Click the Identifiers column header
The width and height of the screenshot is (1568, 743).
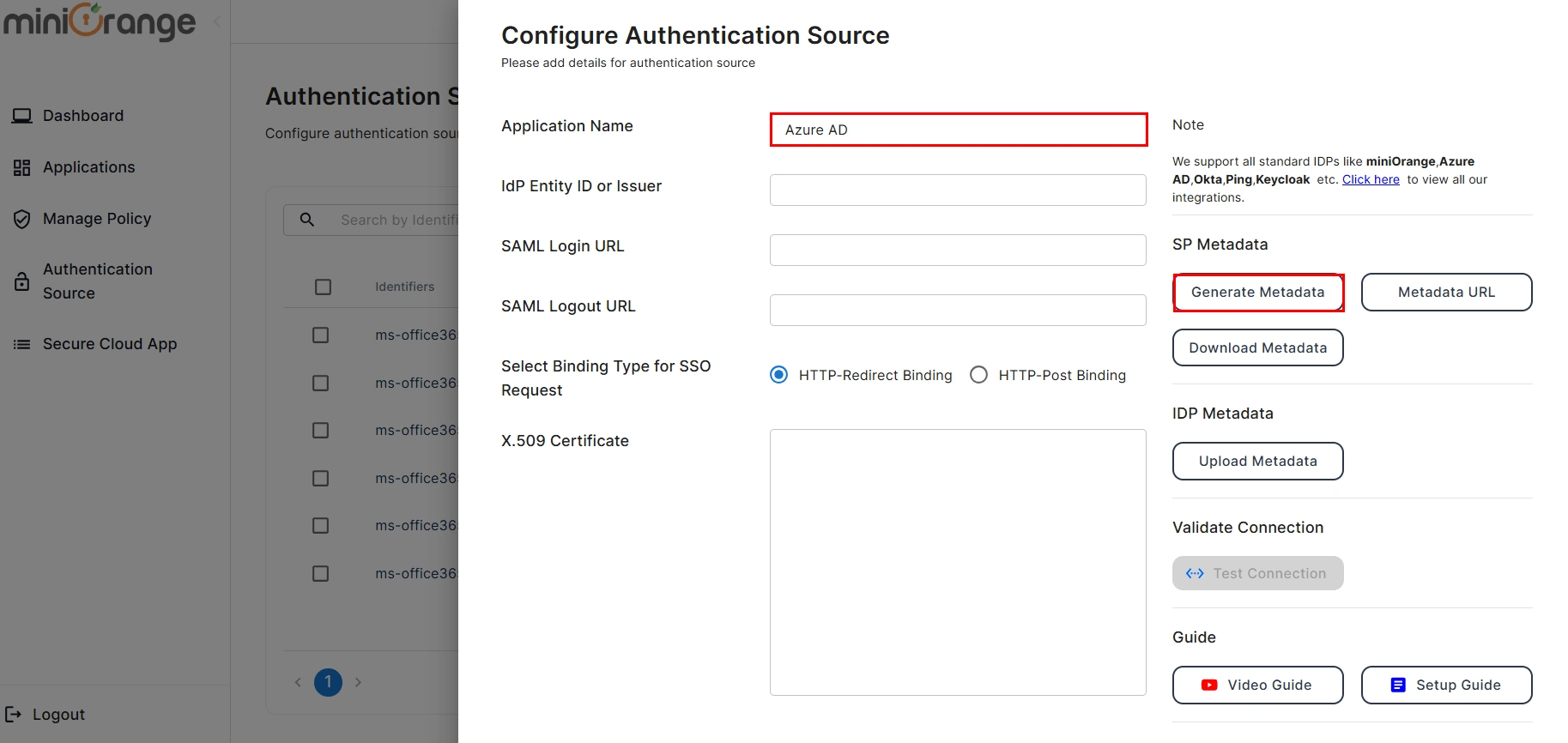tap(404, 287)
